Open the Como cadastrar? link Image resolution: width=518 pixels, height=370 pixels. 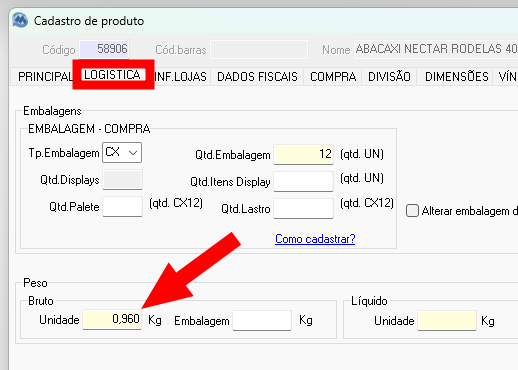pos(315,239)
